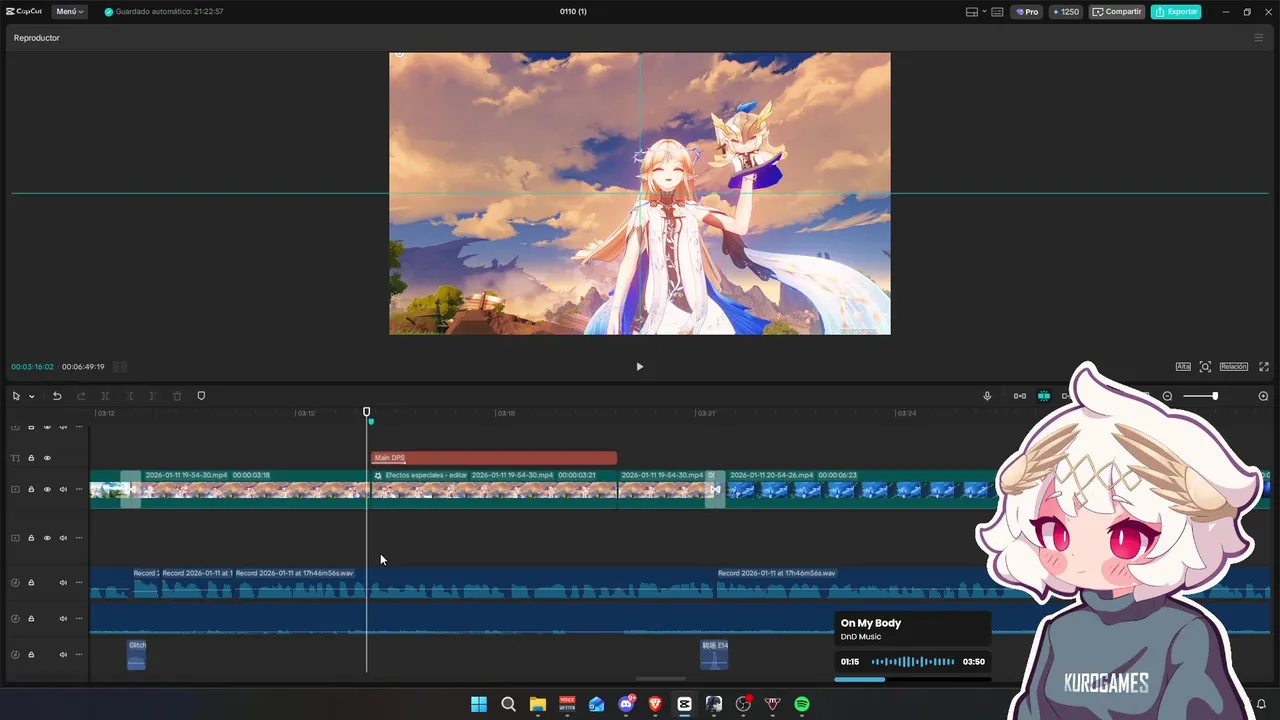Lock the Glitch audio track
This screenshot has height=720, width=1280.
coord(31,655)
